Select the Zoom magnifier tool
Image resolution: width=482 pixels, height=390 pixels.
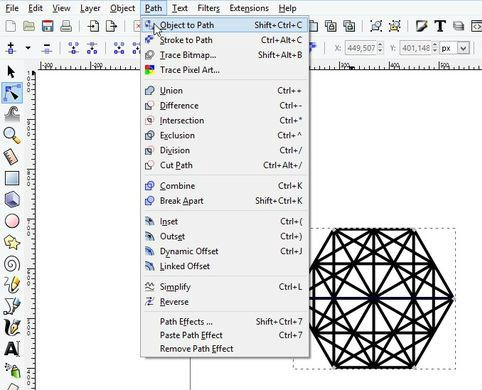(12, 136)
